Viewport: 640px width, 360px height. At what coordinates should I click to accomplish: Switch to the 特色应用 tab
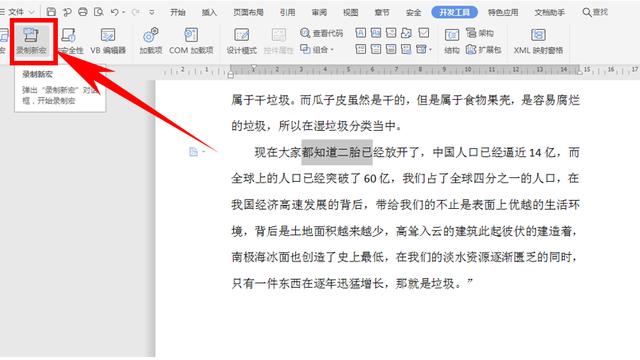click(x=503, y=12)
